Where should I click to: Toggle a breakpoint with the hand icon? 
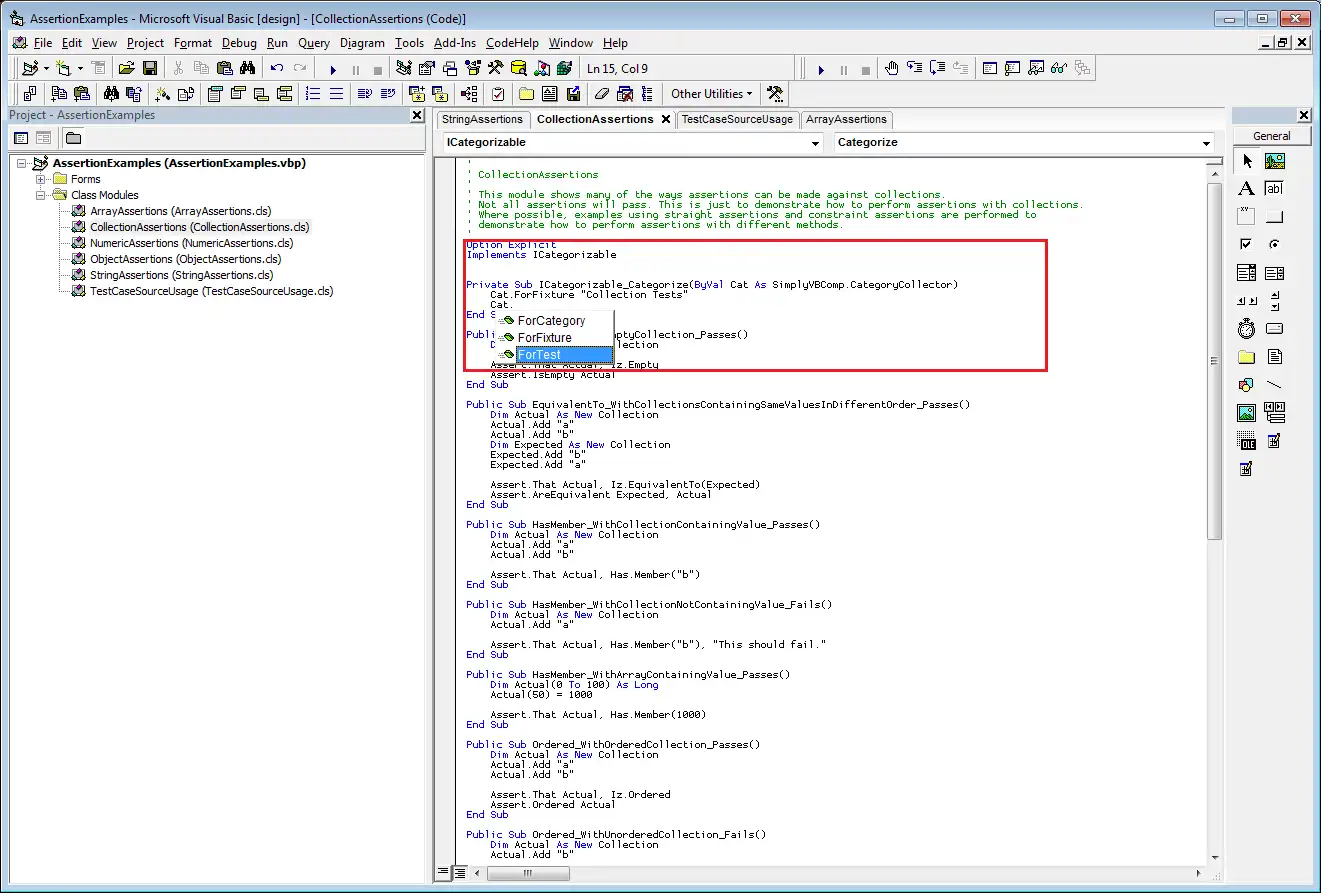[x=892, y=69]
